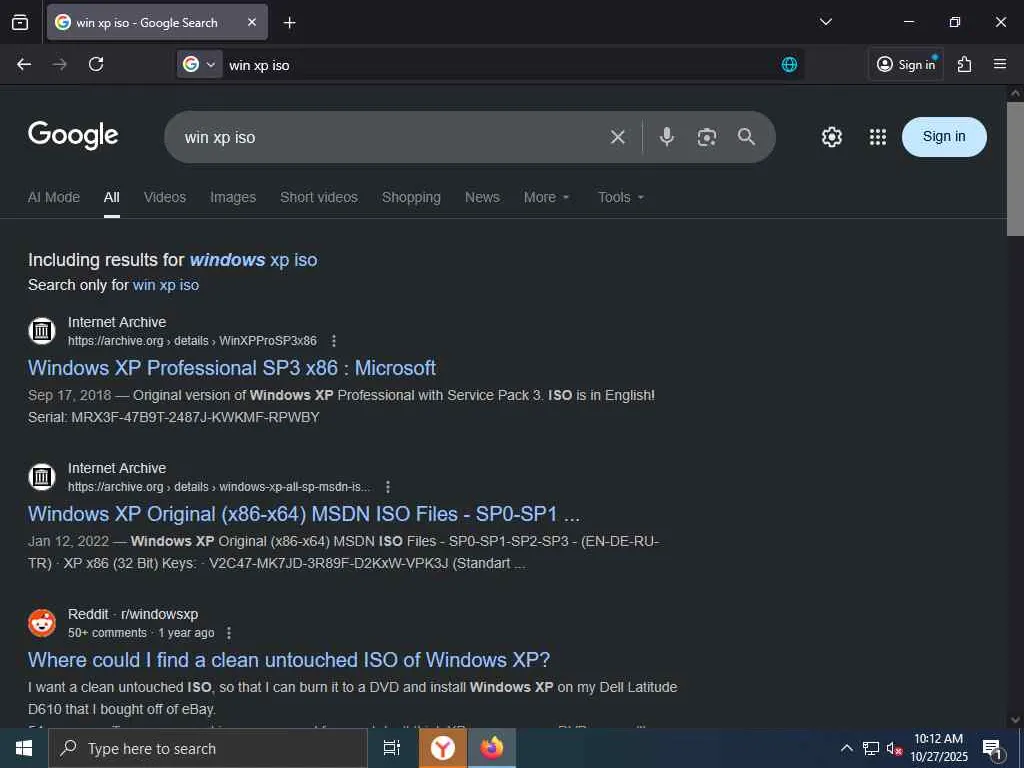Go back with the browser back arrow
Screen dimensions: 1024x768
[24, 64]
